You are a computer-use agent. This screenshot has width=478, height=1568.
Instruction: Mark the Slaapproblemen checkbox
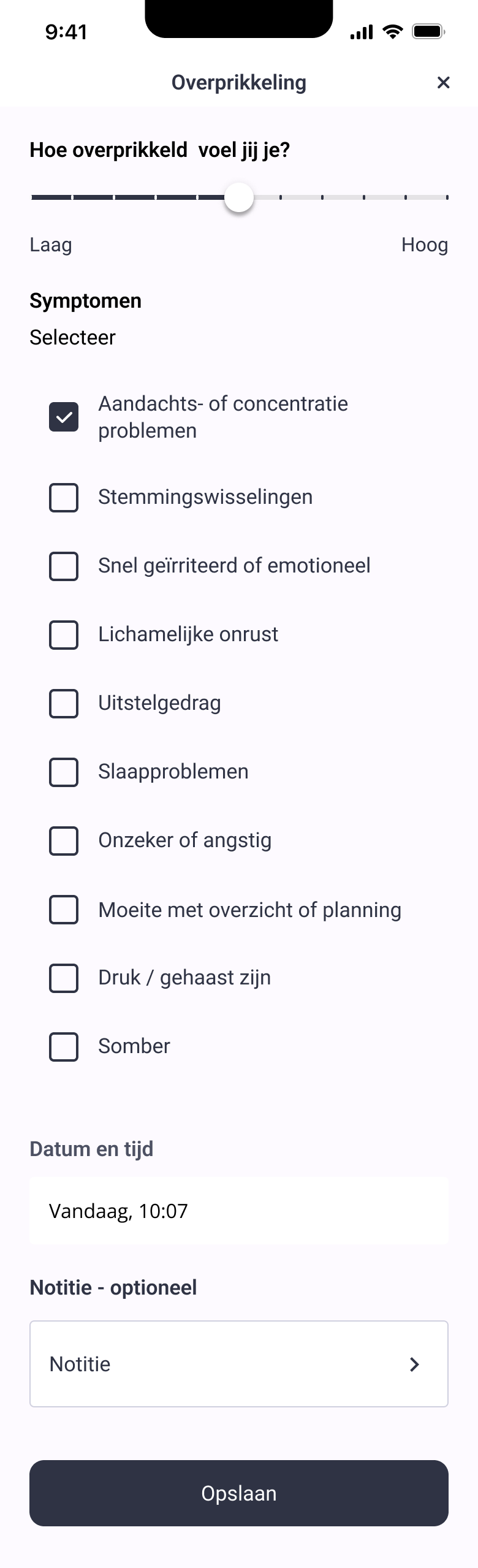click(64, 772)
